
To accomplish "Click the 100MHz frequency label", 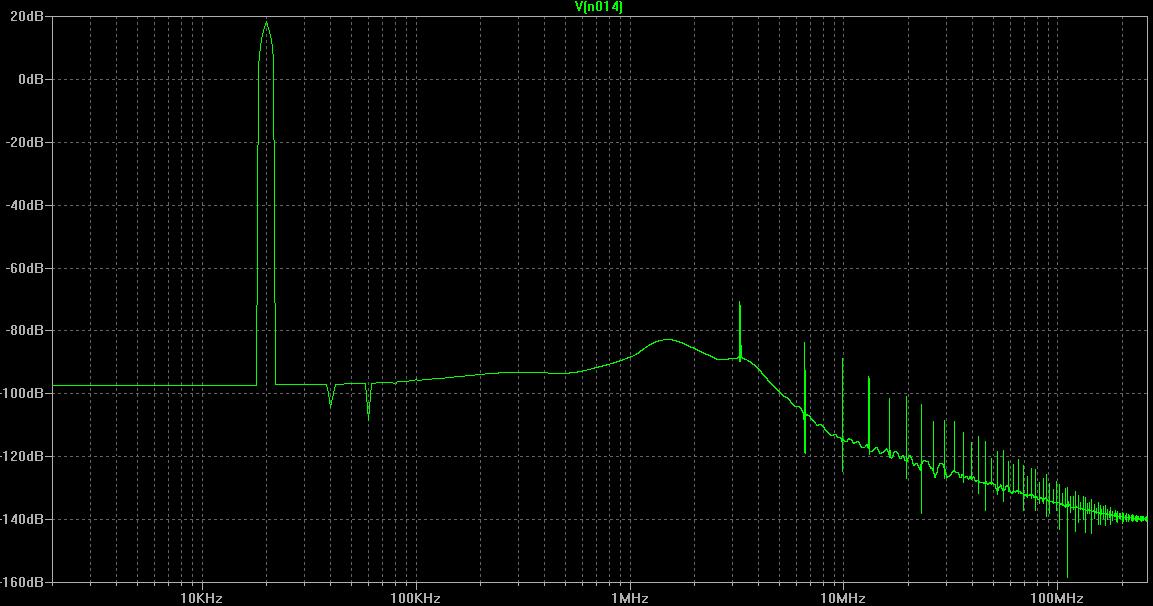I will click(x=1057, y=598).
